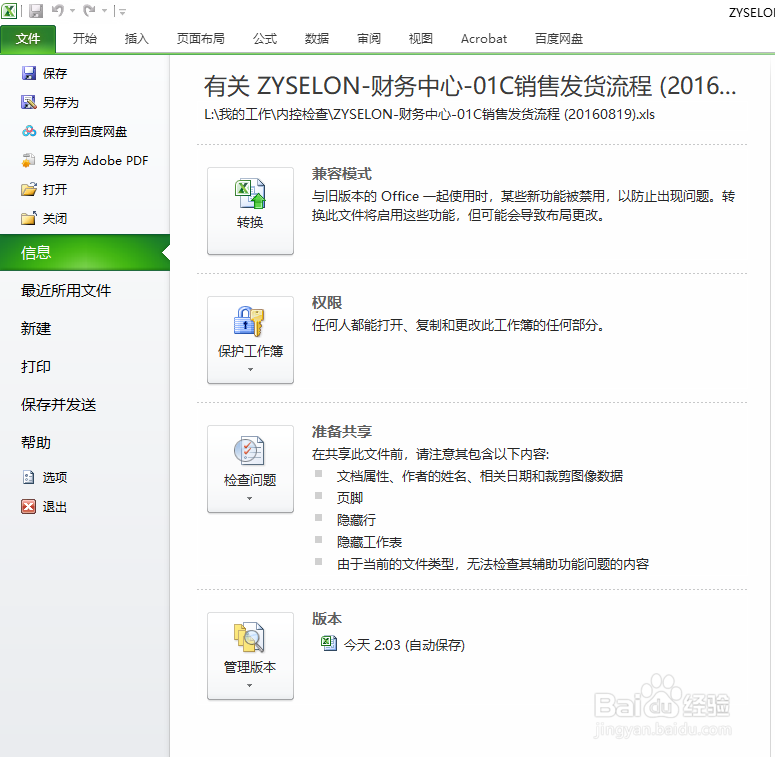Open the Undo history dropdown arrow

(72, 11)
